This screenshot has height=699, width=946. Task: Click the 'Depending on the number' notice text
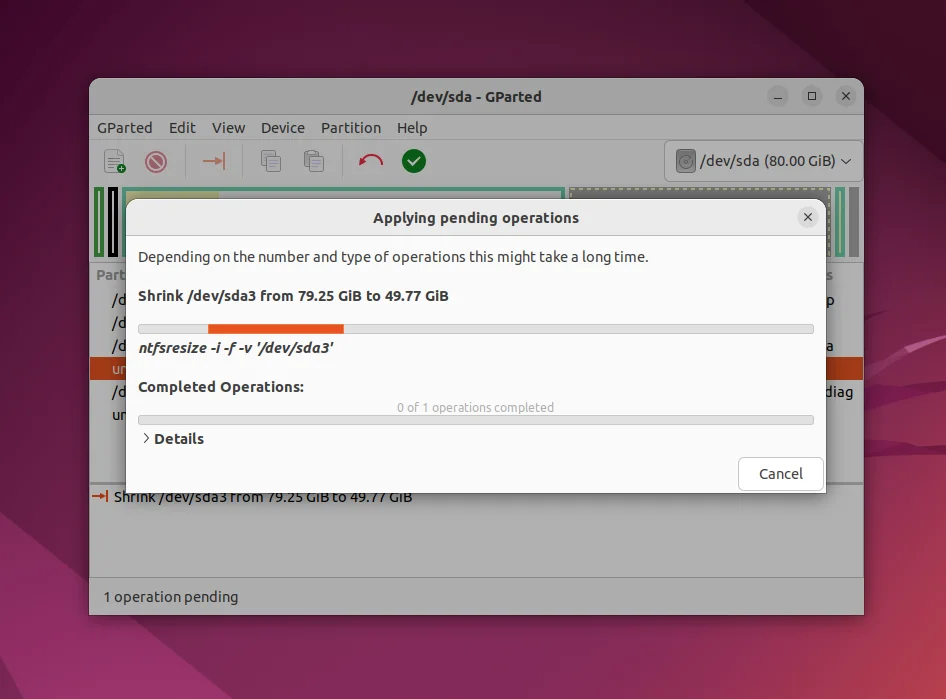click(x=393, y=257)
